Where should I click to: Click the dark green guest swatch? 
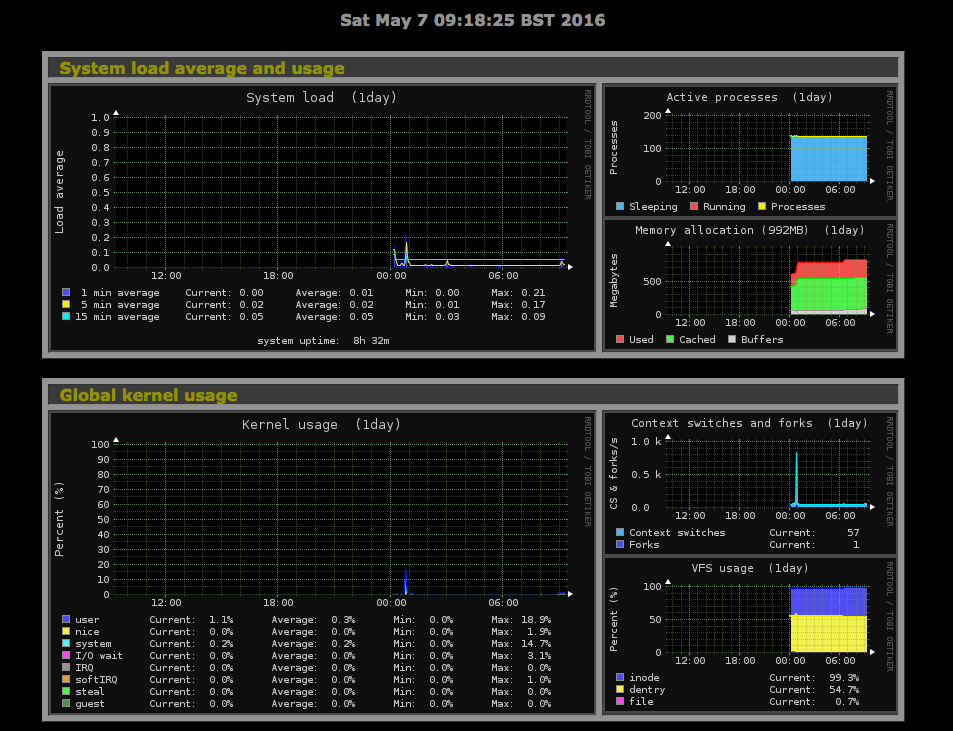click(x=66, y=703)
